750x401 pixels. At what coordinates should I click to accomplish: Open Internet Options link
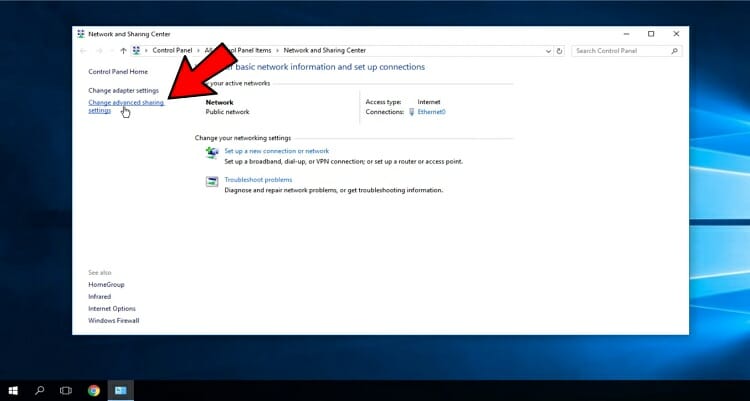click(111, 308)
